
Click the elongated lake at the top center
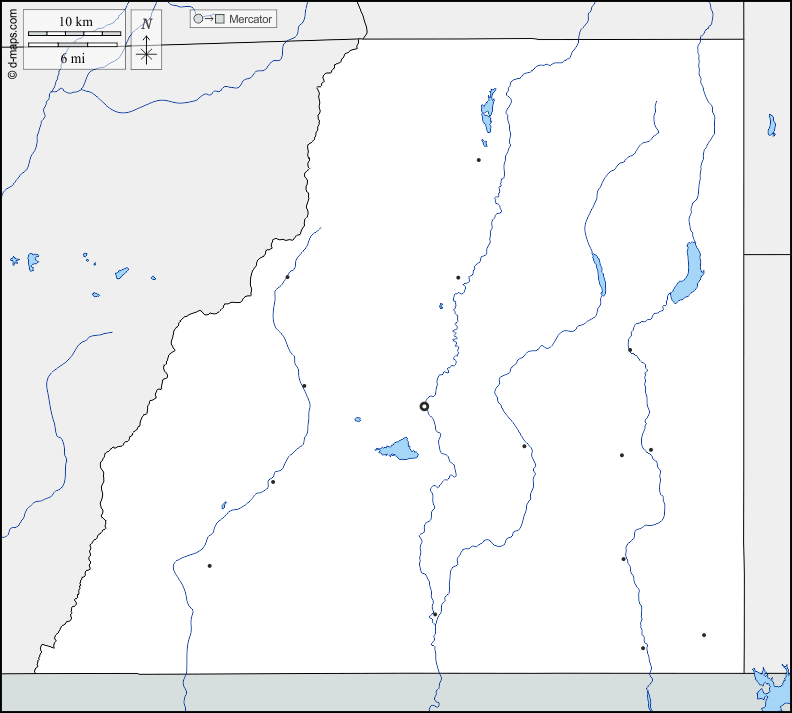(488, 111)
